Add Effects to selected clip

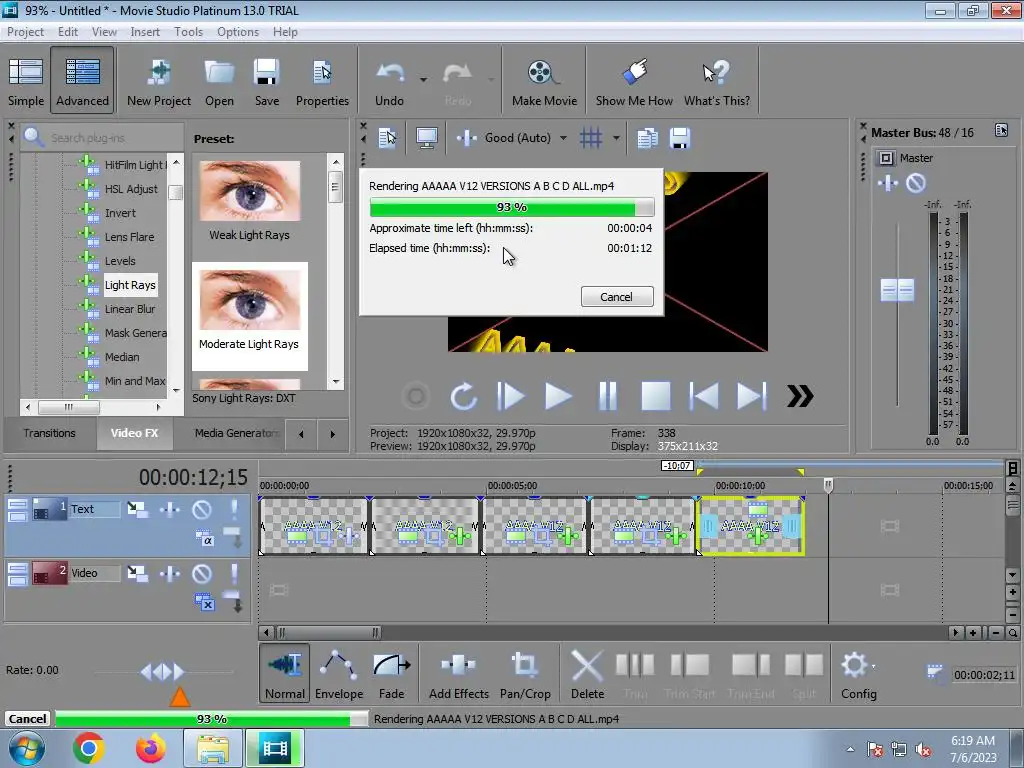(458, 673)
